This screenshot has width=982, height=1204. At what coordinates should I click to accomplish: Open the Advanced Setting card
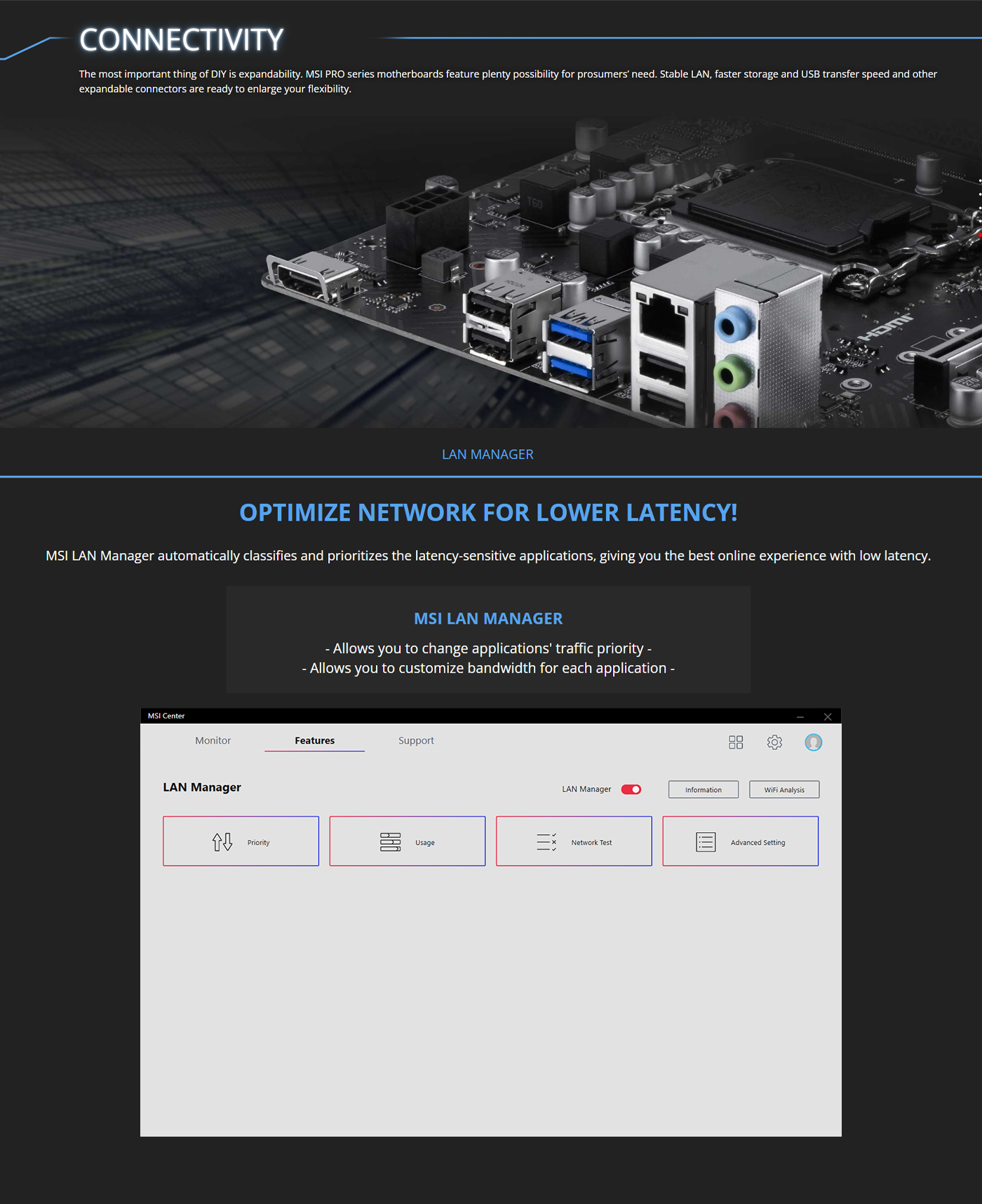[x=741, y=841]
